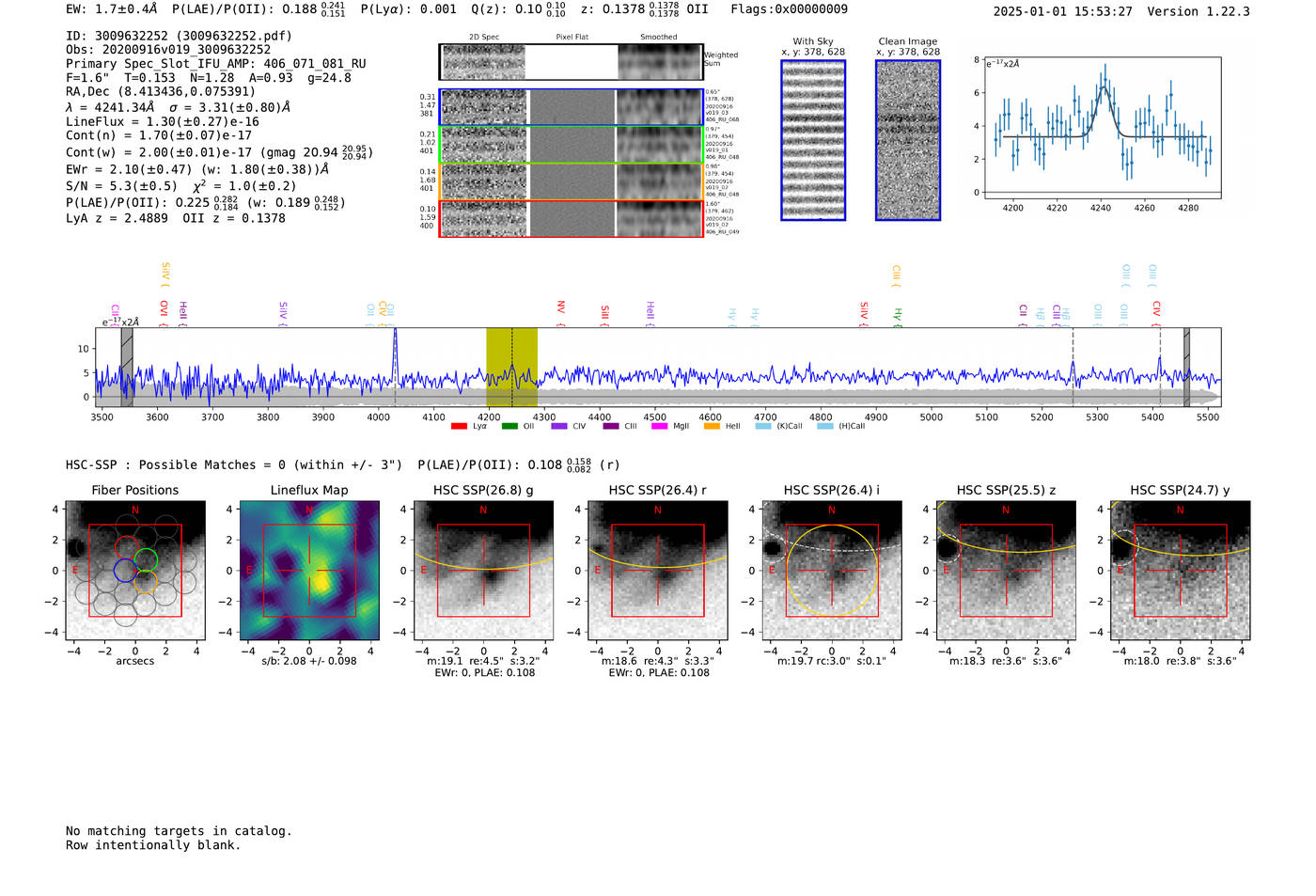Click the m:18.0 re:3.8" caption
Image resolution: width=1316 pixels, height=896 pixels.
tap(1181, 661)
